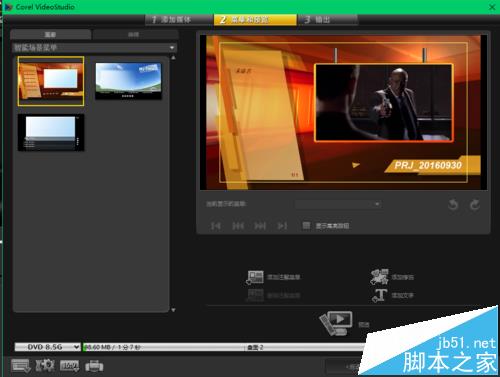Click the greyed remove annotation menu icon
500x377 pixels.
click(x=255, y=295)
